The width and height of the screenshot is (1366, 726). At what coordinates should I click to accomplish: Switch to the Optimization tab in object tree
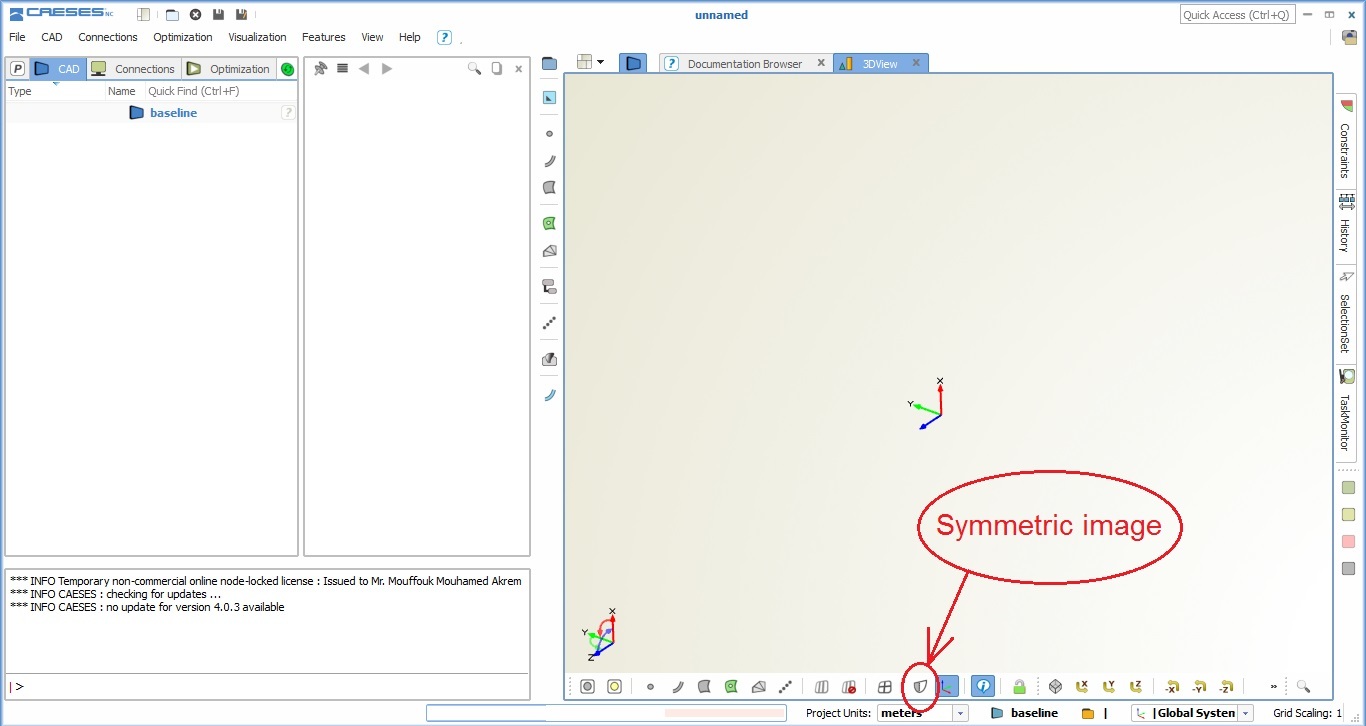(229, 69)
